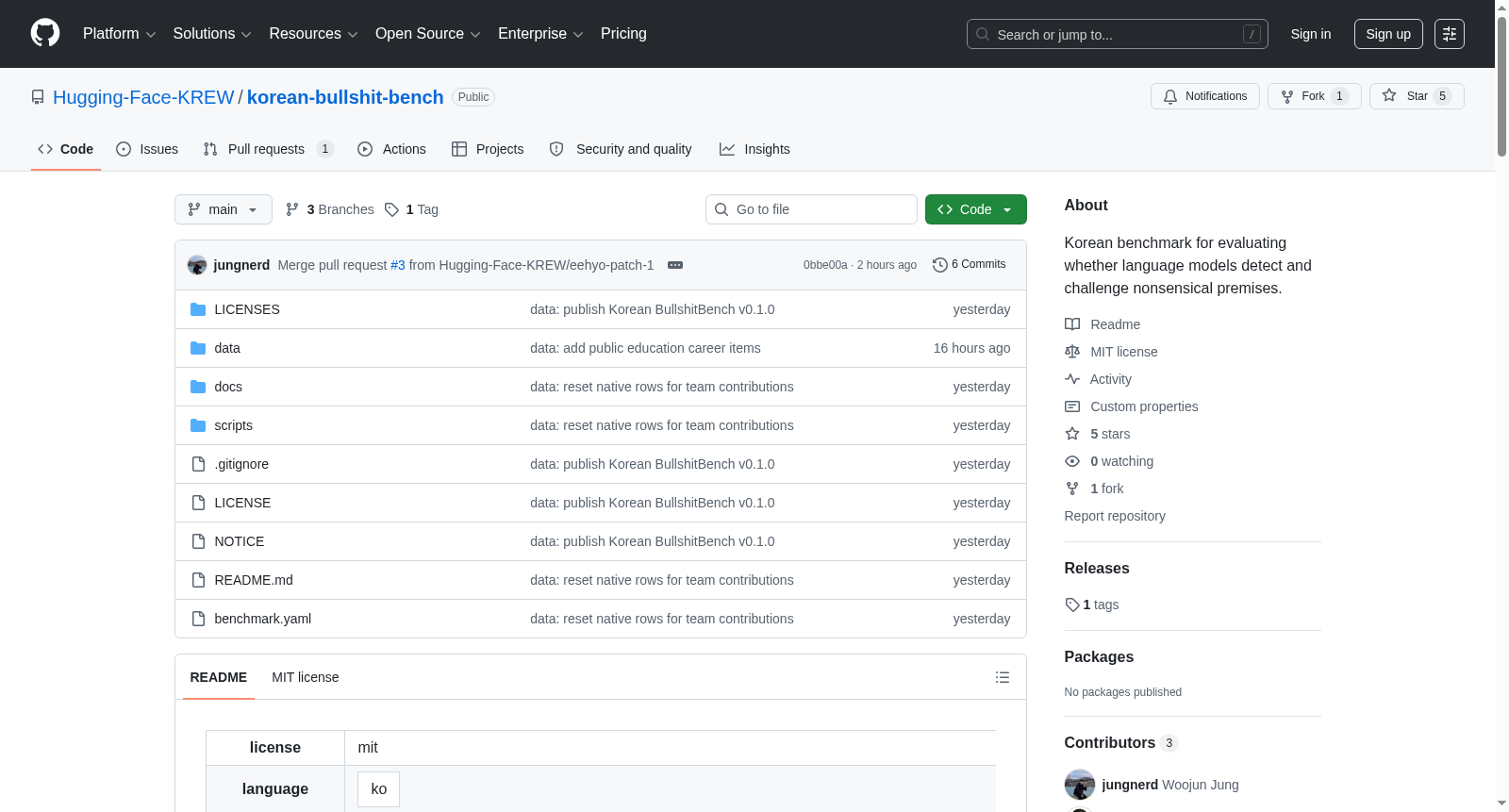
Task: Click the fork icon in About sidebar
Action: tap(1072, 489)
